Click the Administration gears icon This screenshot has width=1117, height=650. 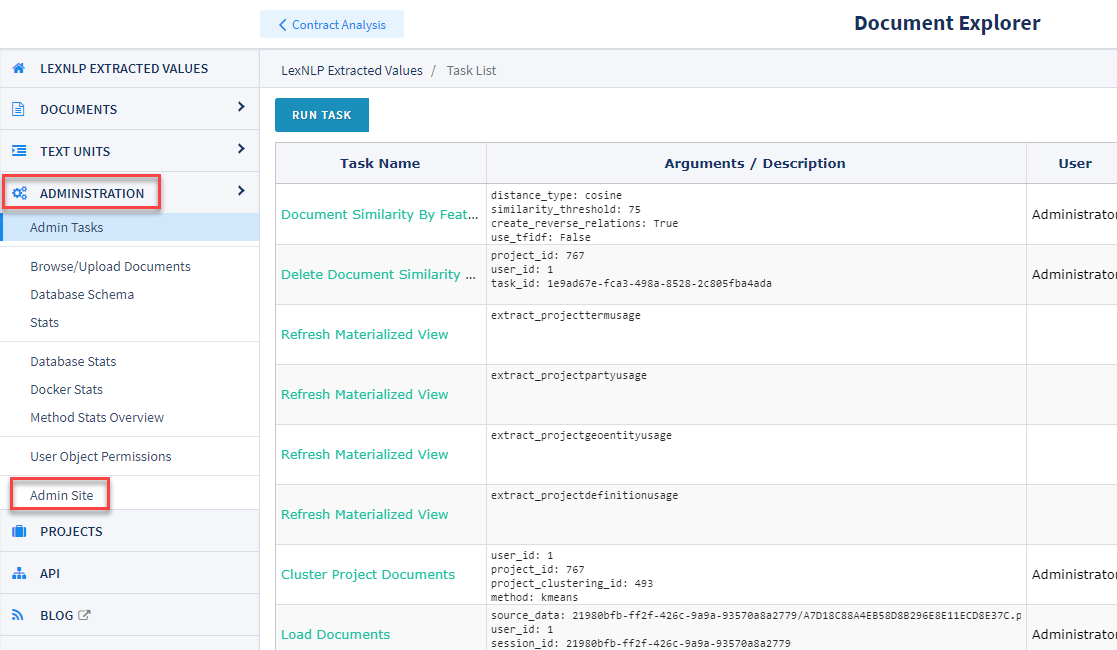point(20,193)
